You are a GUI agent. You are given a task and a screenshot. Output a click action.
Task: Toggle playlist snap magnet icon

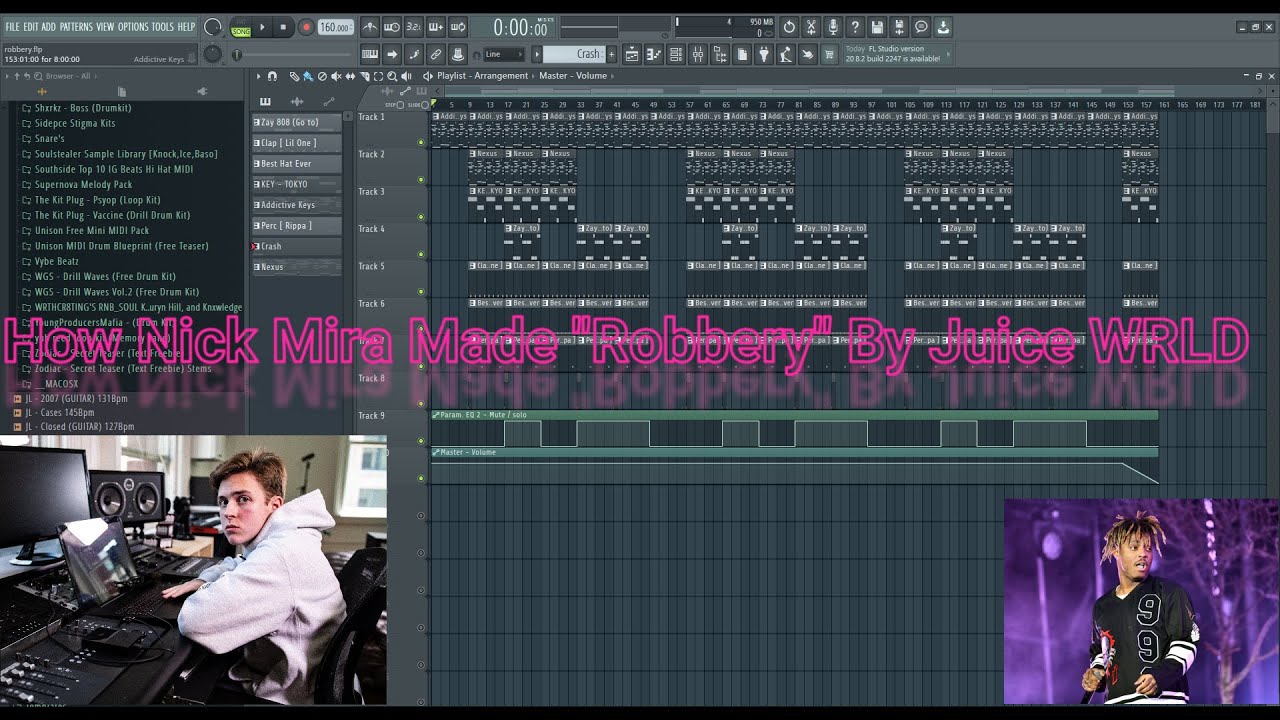(x=272, y=76)
